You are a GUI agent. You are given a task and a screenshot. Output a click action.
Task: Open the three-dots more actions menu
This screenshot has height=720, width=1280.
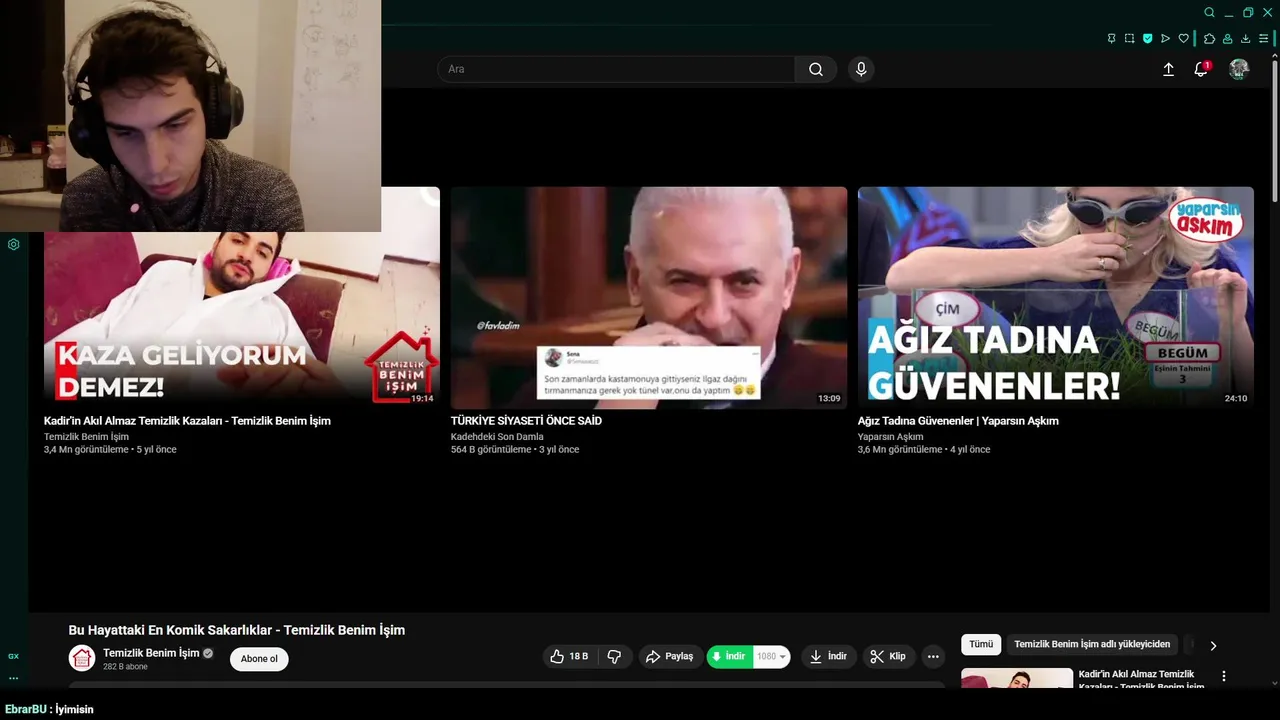point(933,656)
